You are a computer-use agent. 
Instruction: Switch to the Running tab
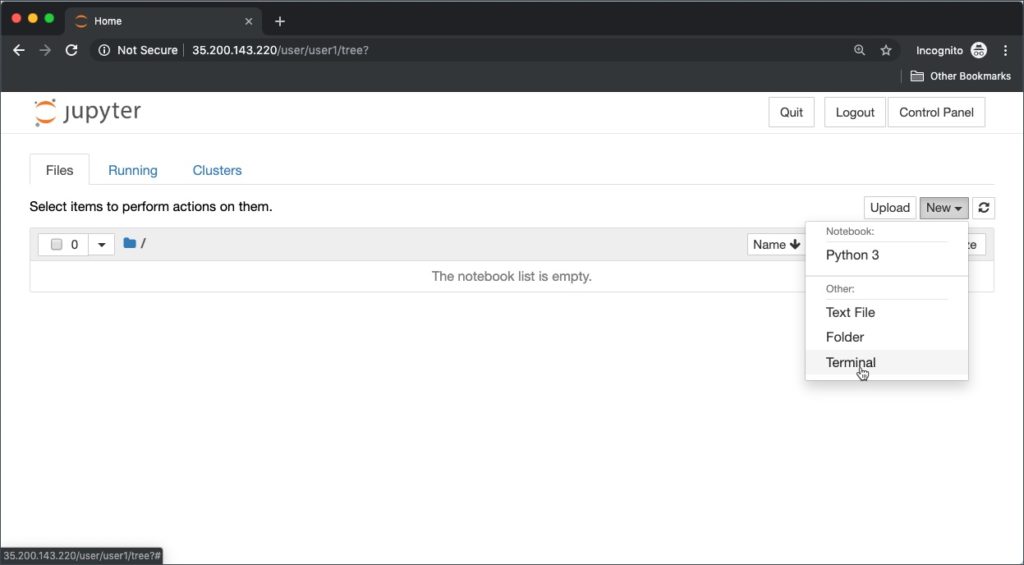tap(132, 170)
